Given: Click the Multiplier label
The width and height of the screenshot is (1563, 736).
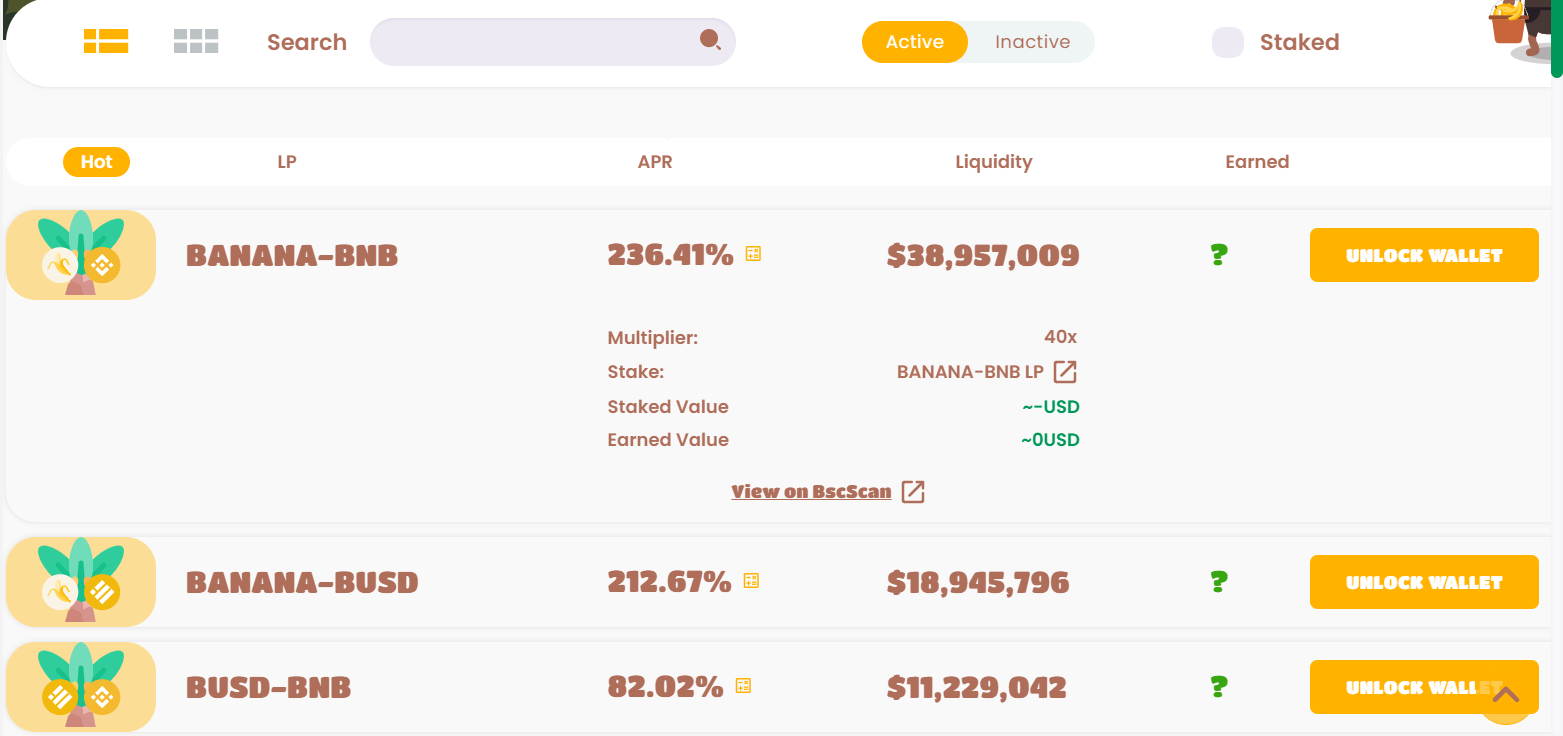Looking at the screenshot, I should [653, 338].
